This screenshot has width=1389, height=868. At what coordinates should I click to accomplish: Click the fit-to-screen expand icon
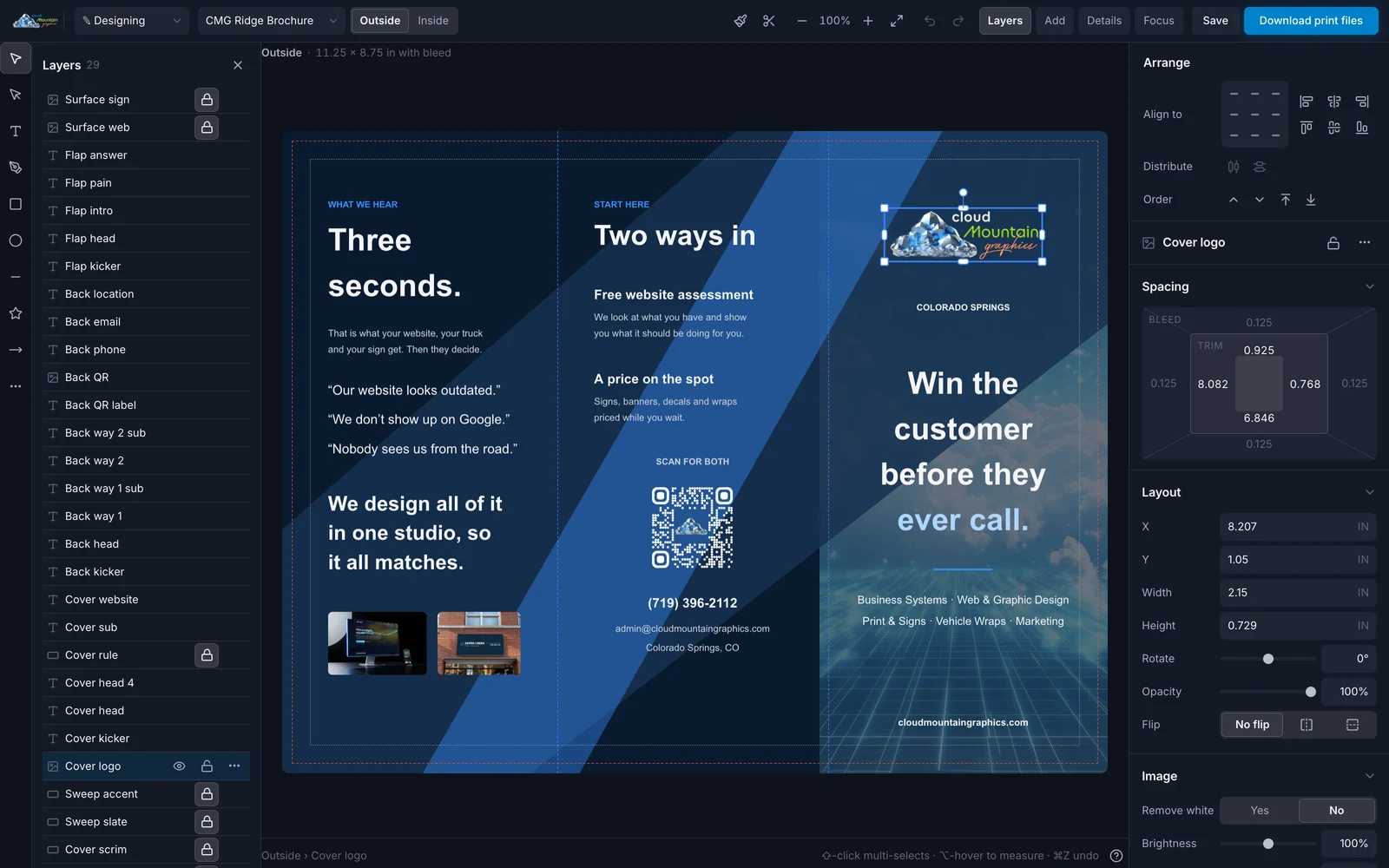click(897, 21)
